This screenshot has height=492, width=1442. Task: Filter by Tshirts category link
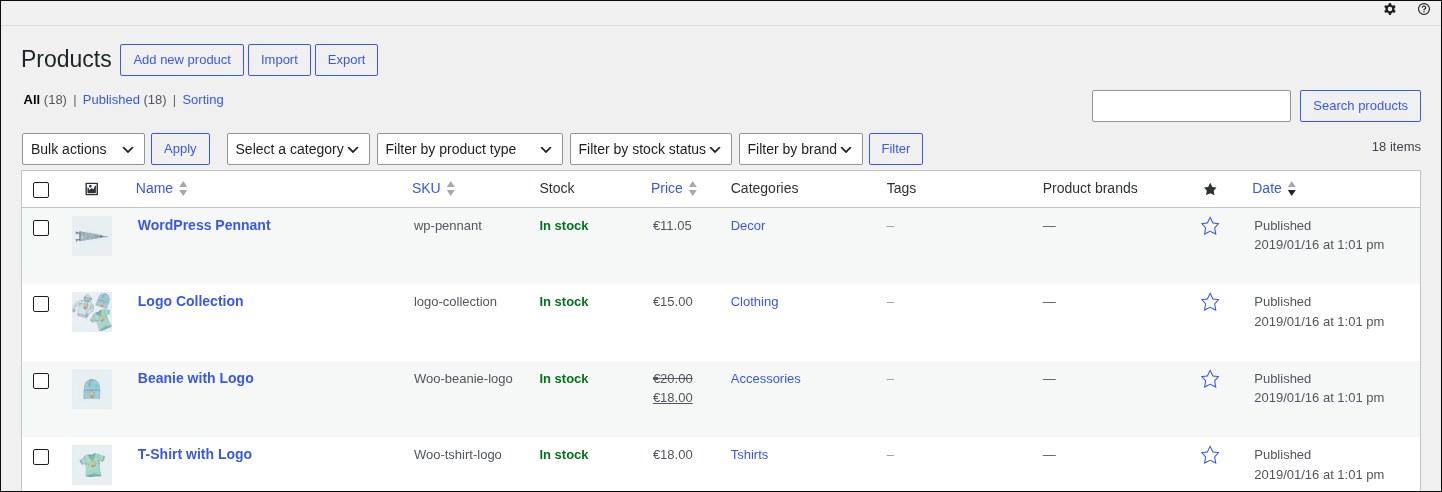(749, 455)
